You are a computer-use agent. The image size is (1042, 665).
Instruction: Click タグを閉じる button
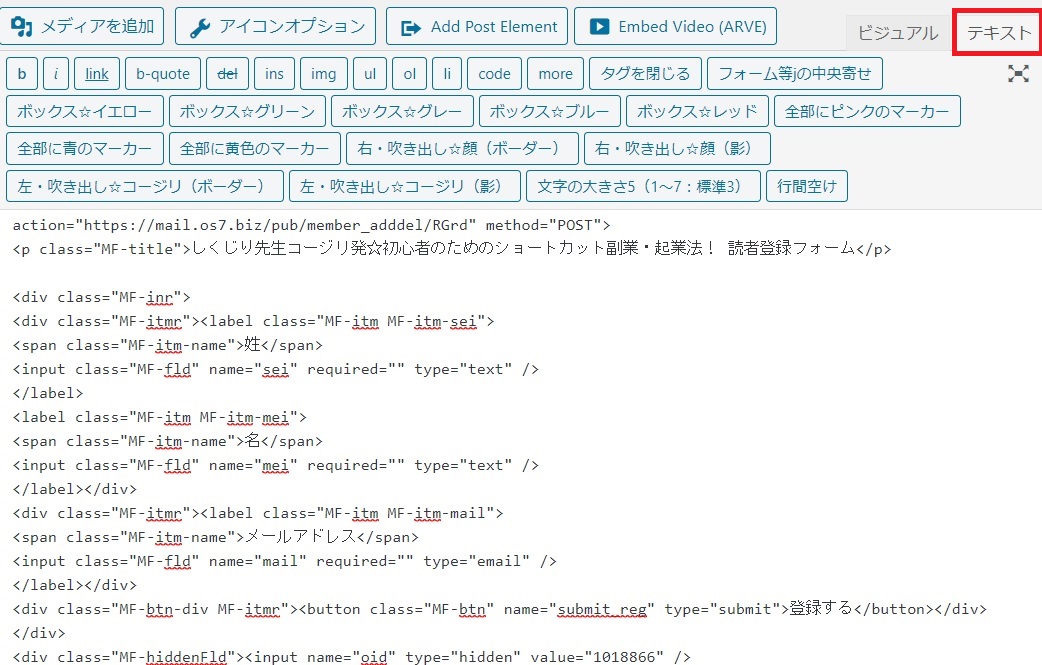[x=645, y=74]
